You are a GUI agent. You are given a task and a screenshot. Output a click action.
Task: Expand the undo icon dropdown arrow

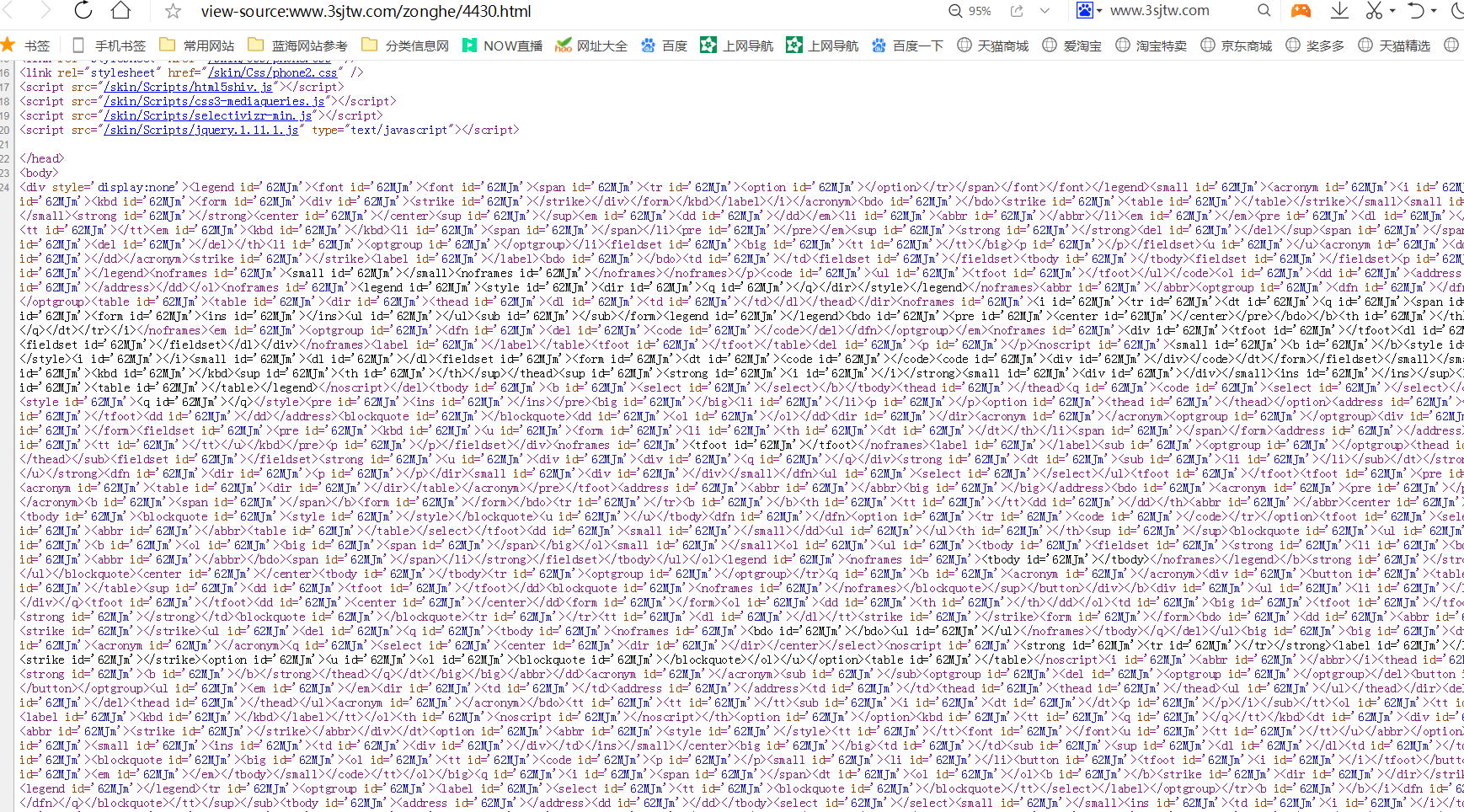click(x=1434, y=11)
